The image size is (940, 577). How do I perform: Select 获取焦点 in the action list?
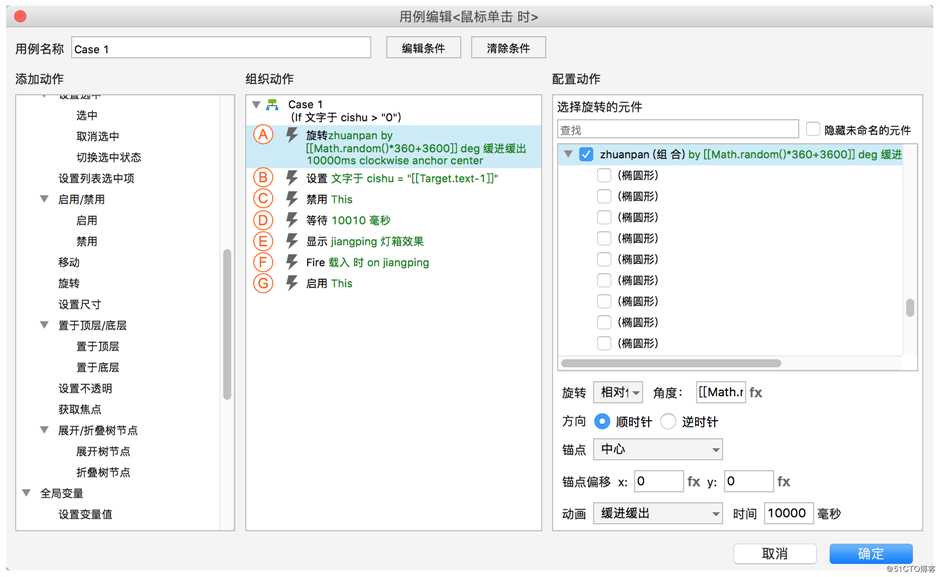[79, 409]
